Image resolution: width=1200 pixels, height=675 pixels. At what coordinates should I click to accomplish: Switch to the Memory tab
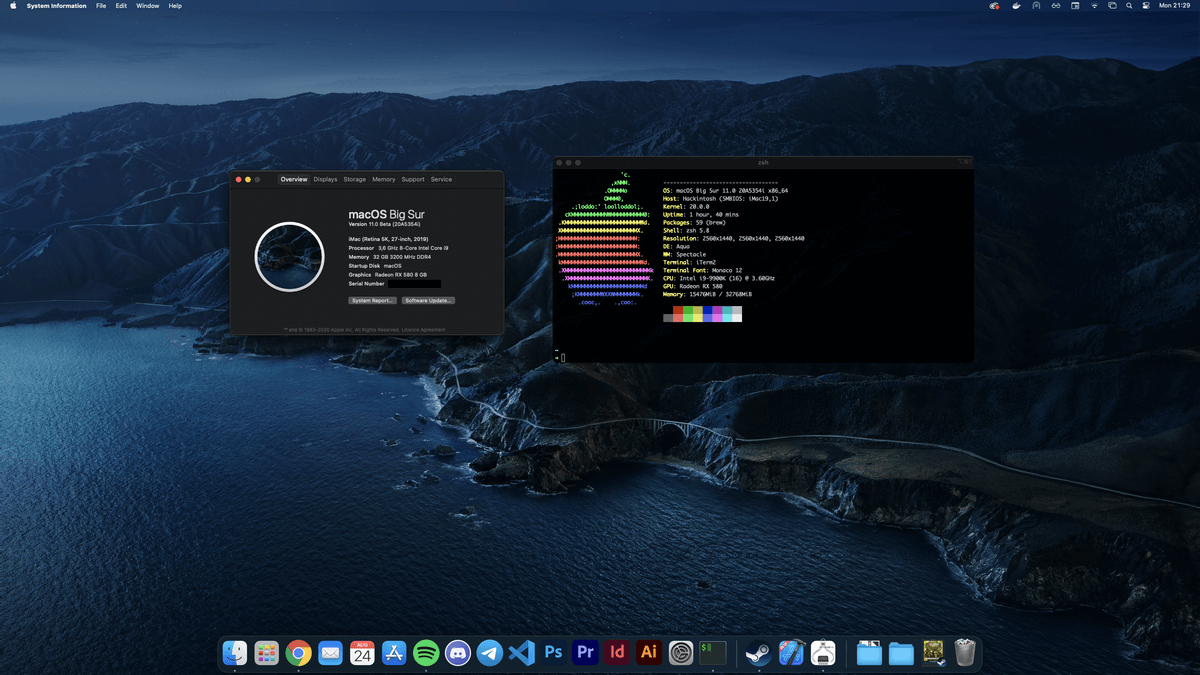[384, 180]
